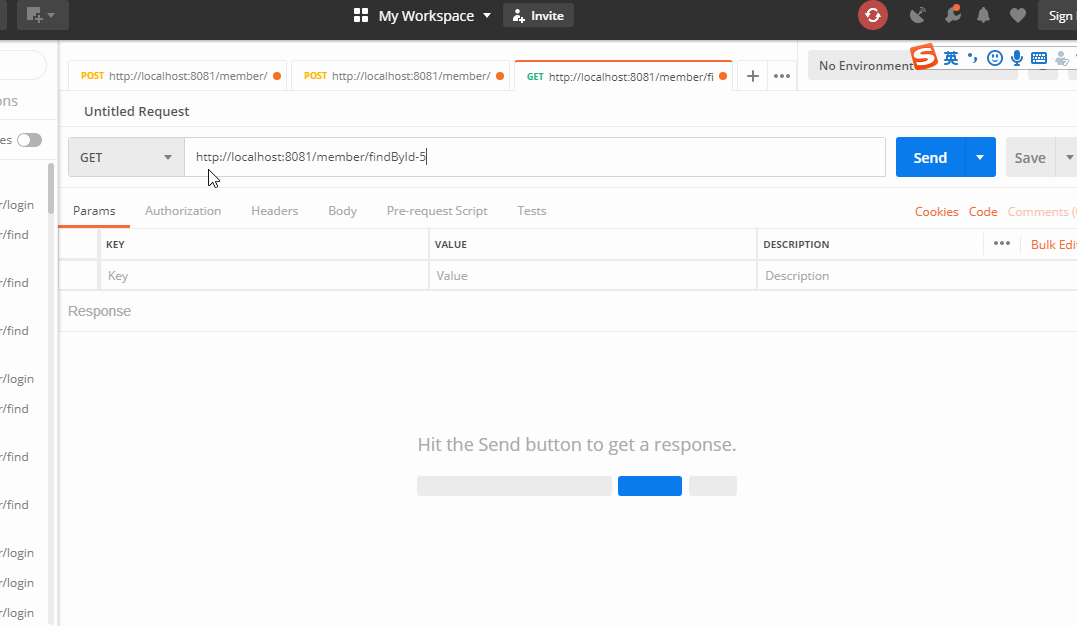Click the heart icon in header
The width and height of the screenshot is (1077, 626).
click(1018, 15)
